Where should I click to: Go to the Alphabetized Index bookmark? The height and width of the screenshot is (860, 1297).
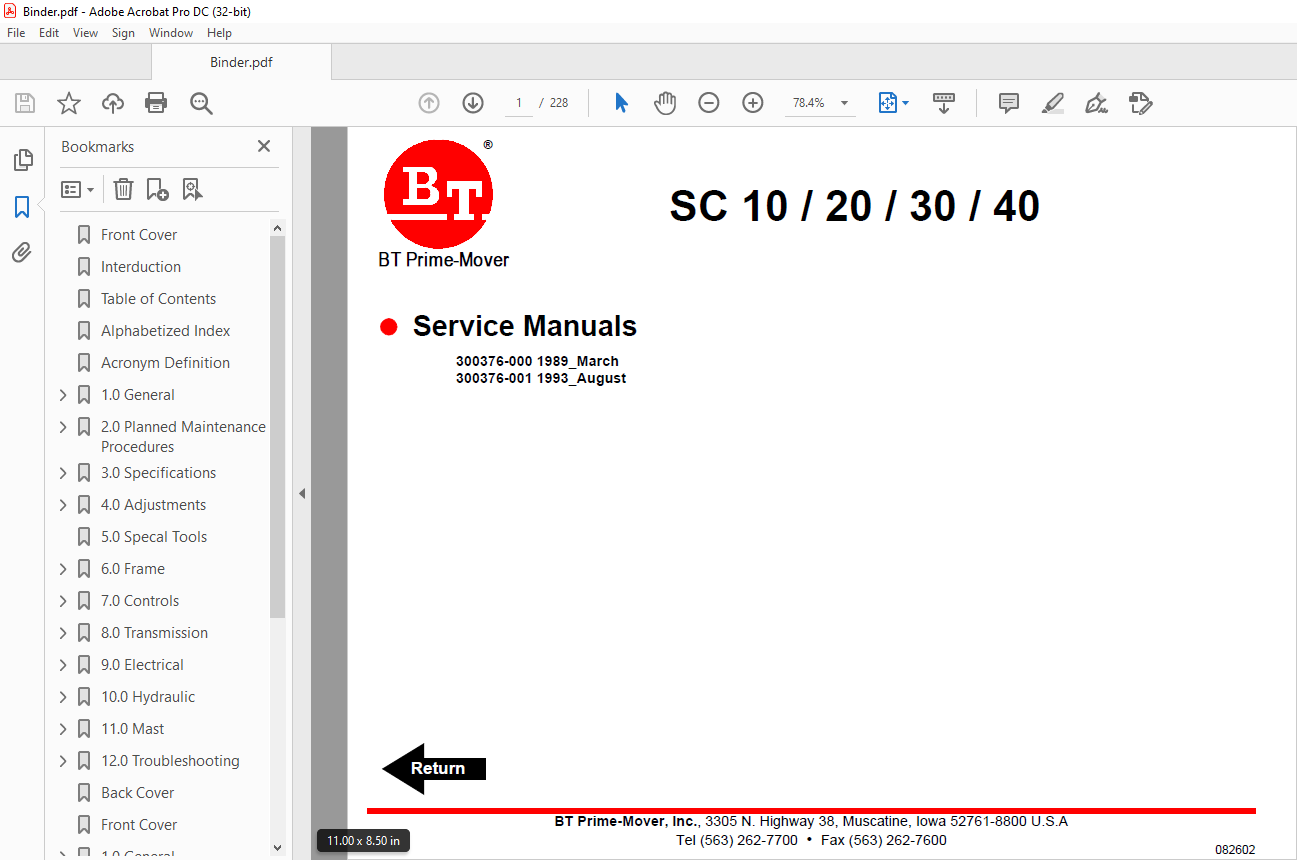(x=166, y=331)
